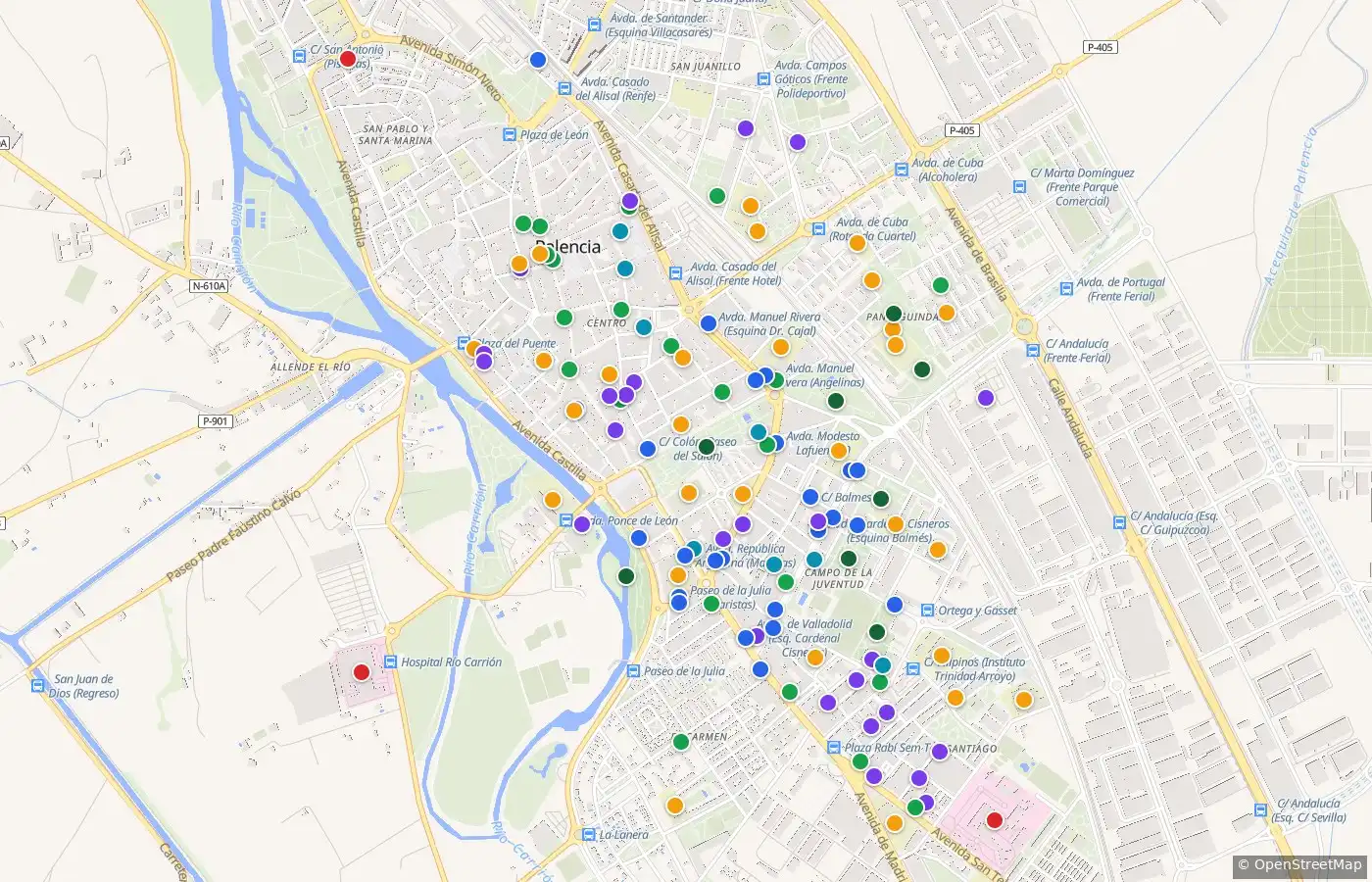Click the Palencia city label

(568, 247)
